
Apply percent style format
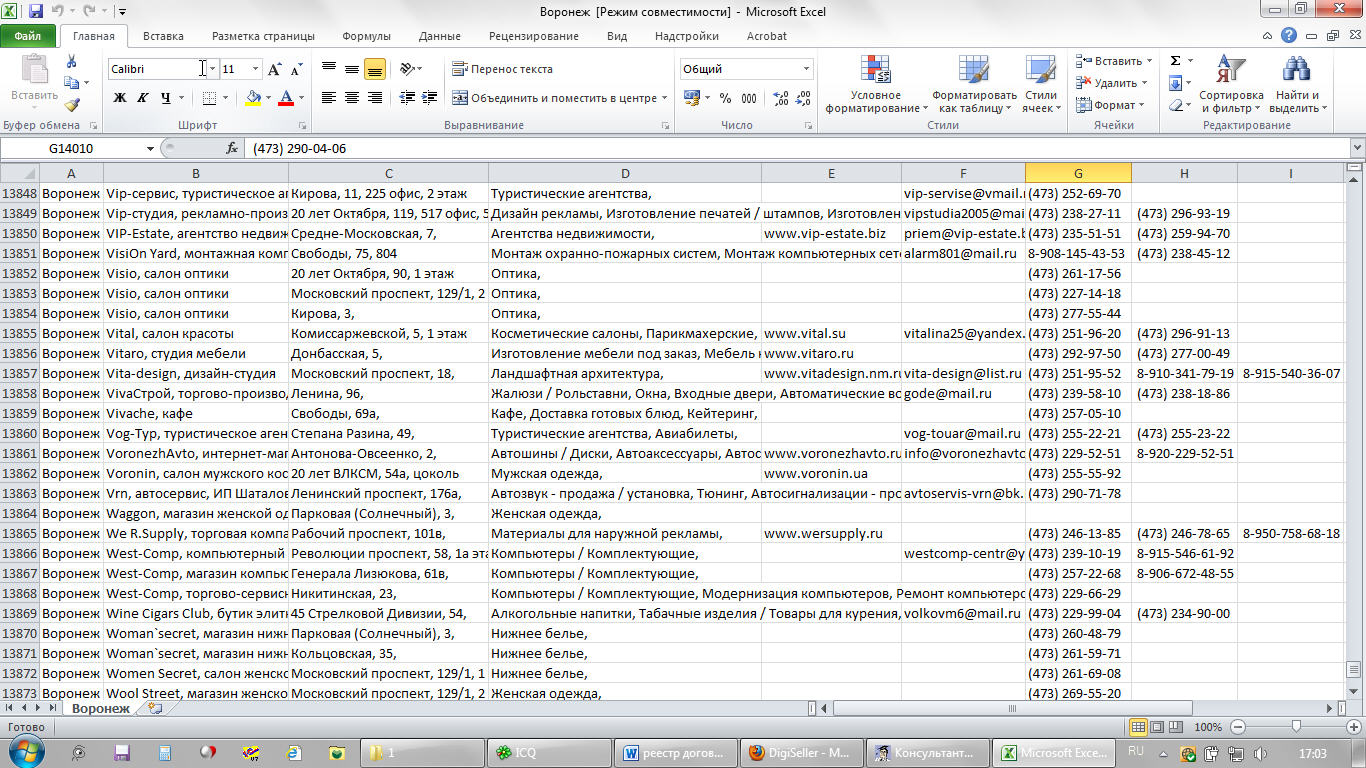coord(725,98)
